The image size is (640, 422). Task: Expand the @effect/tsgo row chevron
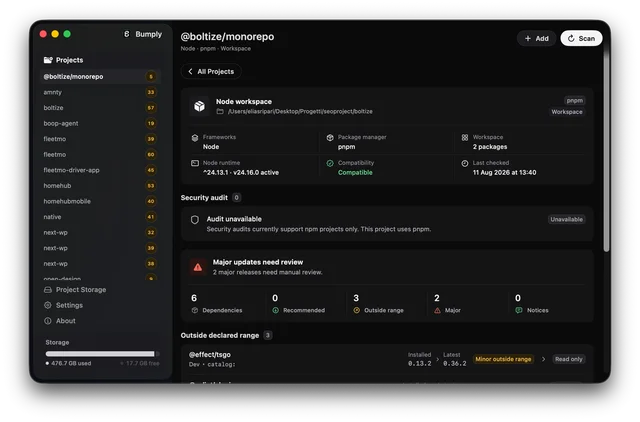pos(543,359)
